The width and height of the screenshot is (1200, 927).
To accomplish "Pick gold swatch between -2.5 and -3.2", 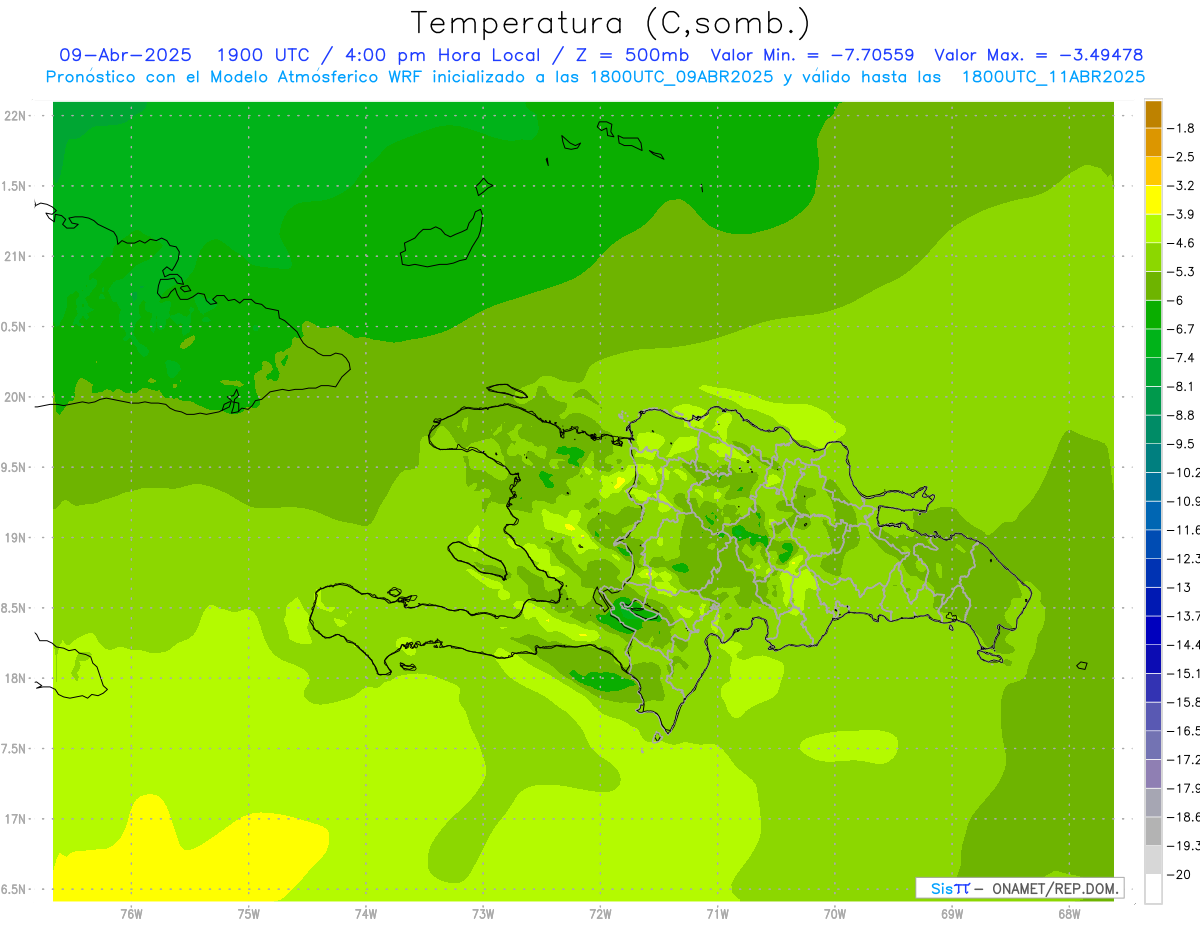I will [x=1153, y=172].
